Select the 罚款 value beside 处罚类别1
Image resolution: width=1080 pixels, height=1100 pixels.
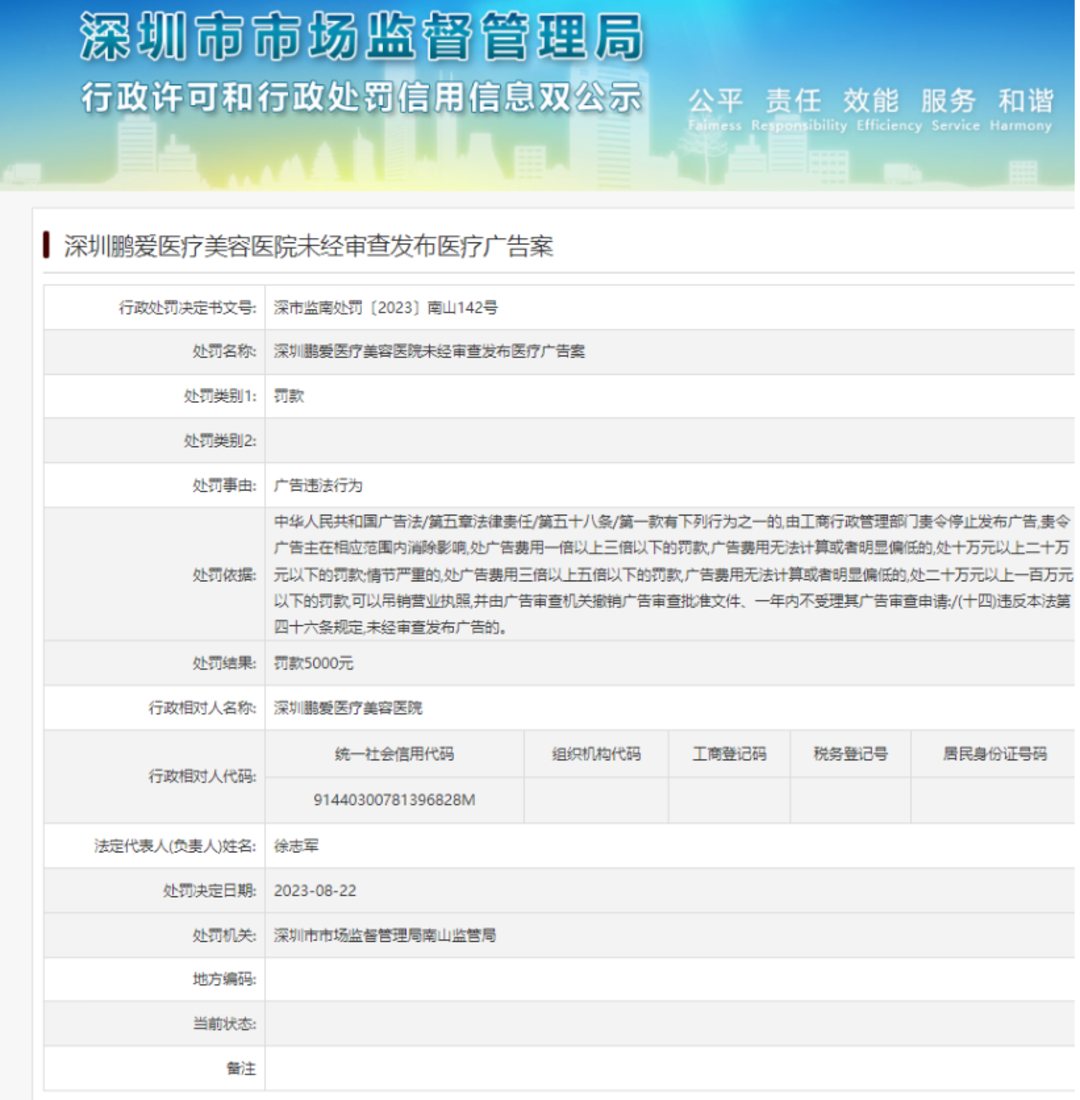pyautogui.click(x=289, y=396)
